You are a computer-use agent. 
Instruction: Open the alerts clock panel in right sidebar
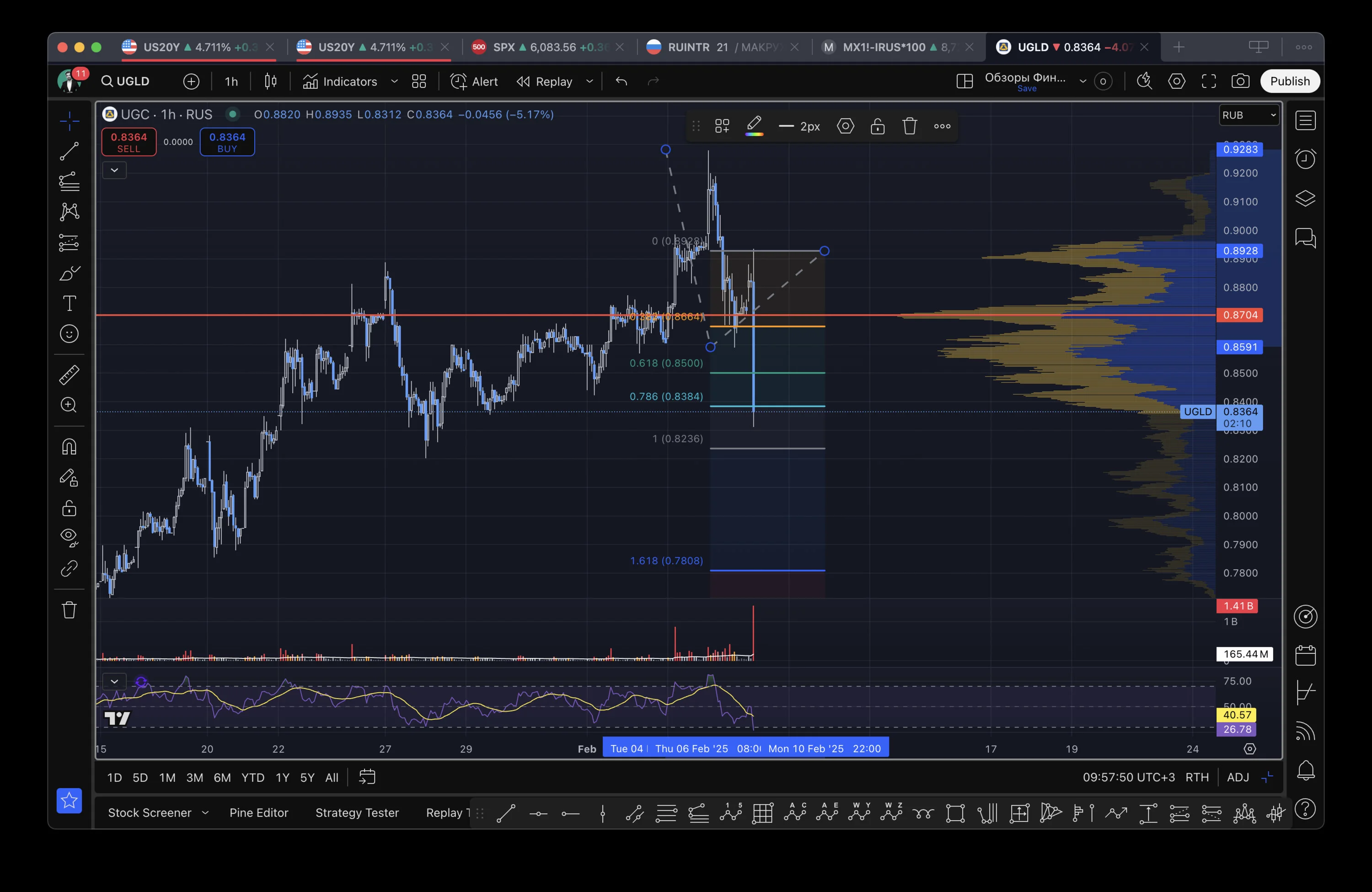coord(1305,159)
